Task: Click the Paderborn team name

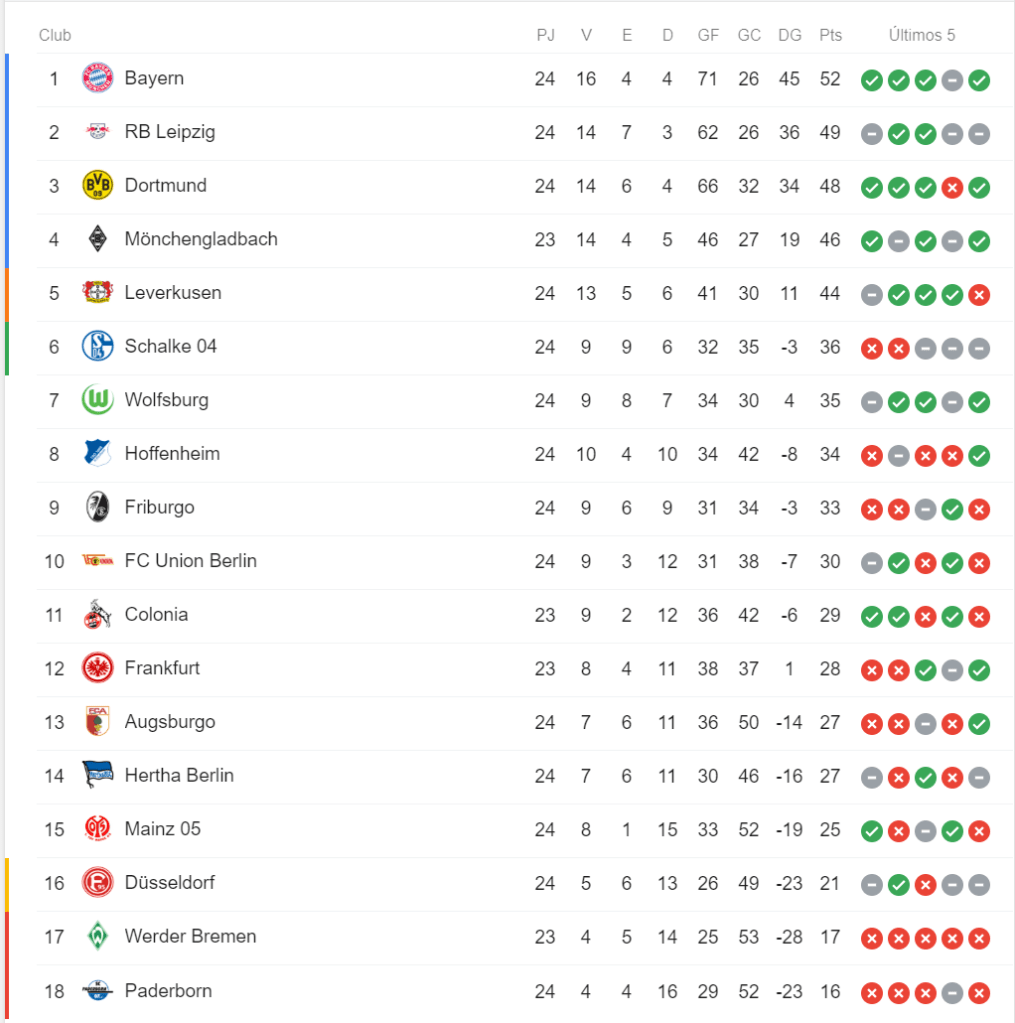Action: coord(168,990)
